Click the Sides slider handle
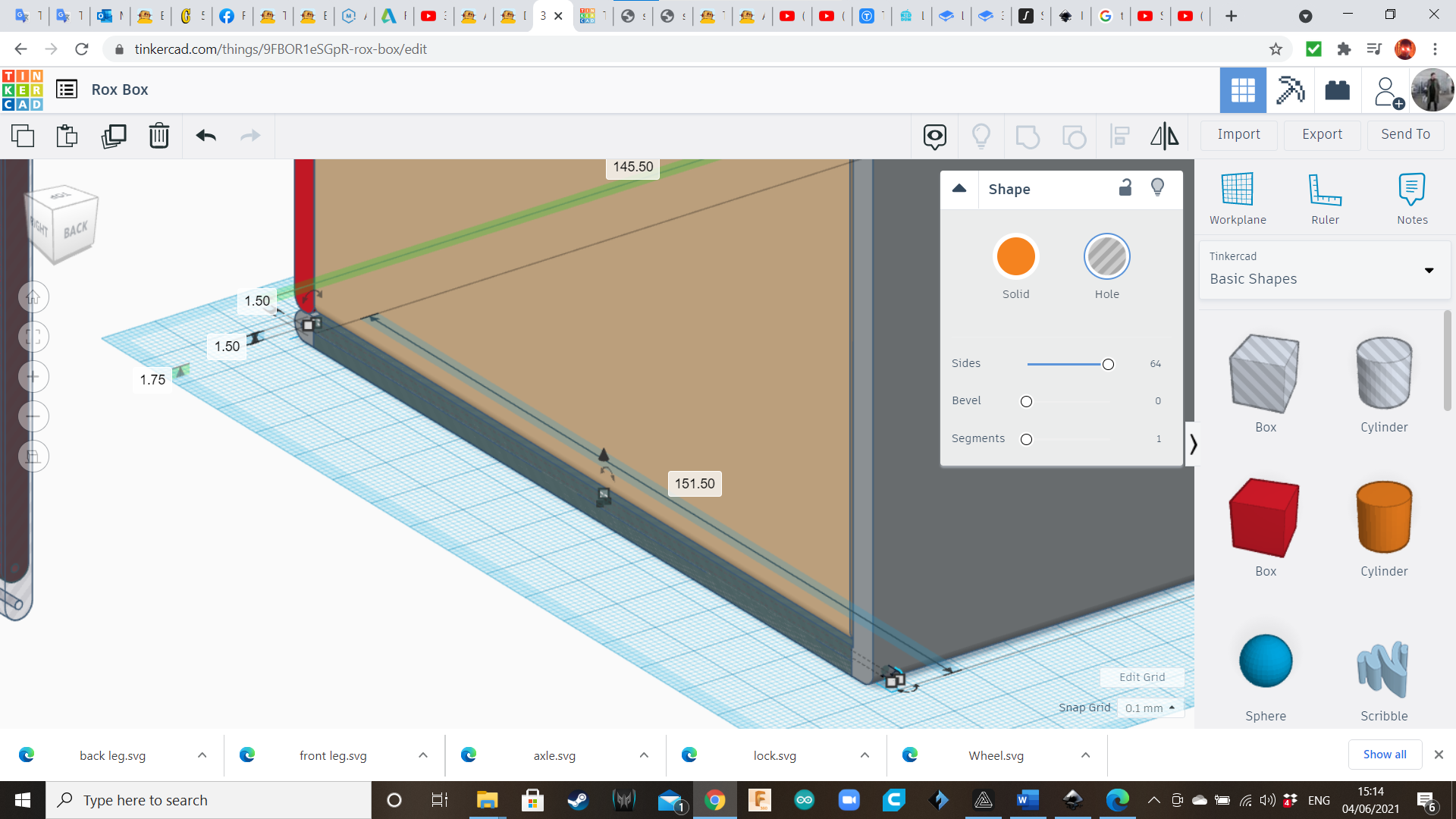Viewport: 1456px width, 819px height. click(1108, 364)
